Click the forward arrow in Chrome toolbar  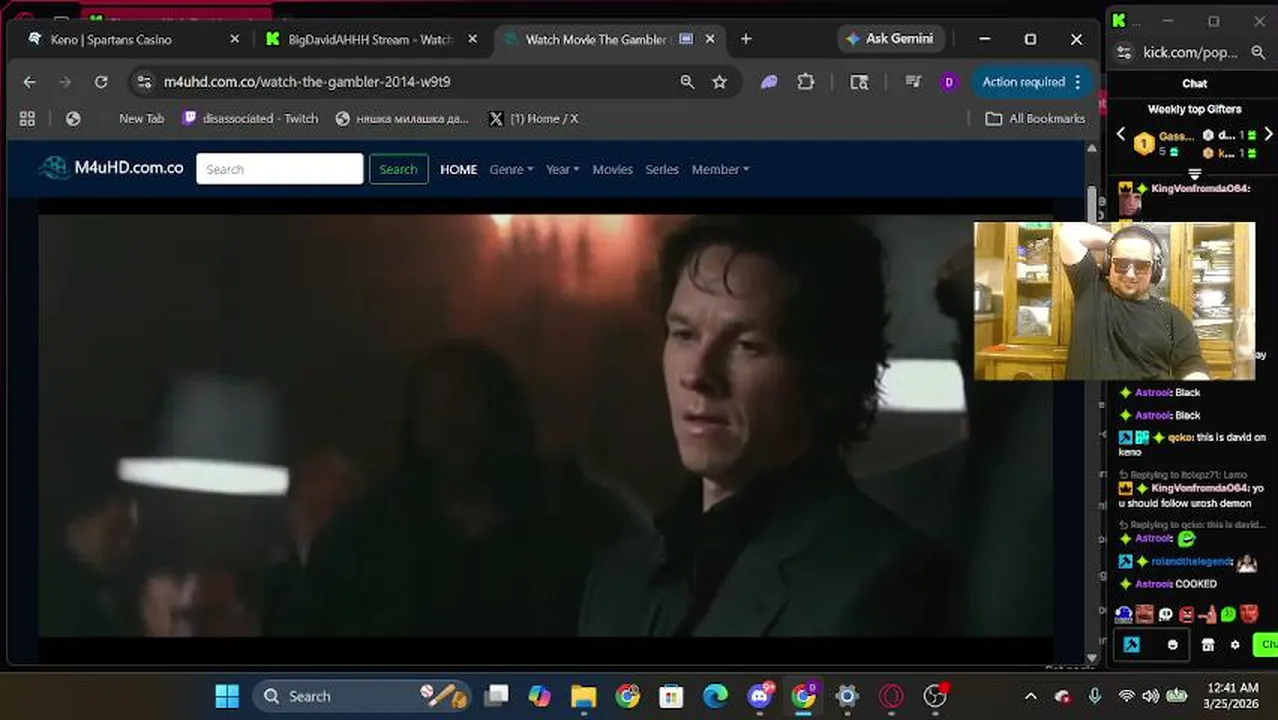pos(65,82)
